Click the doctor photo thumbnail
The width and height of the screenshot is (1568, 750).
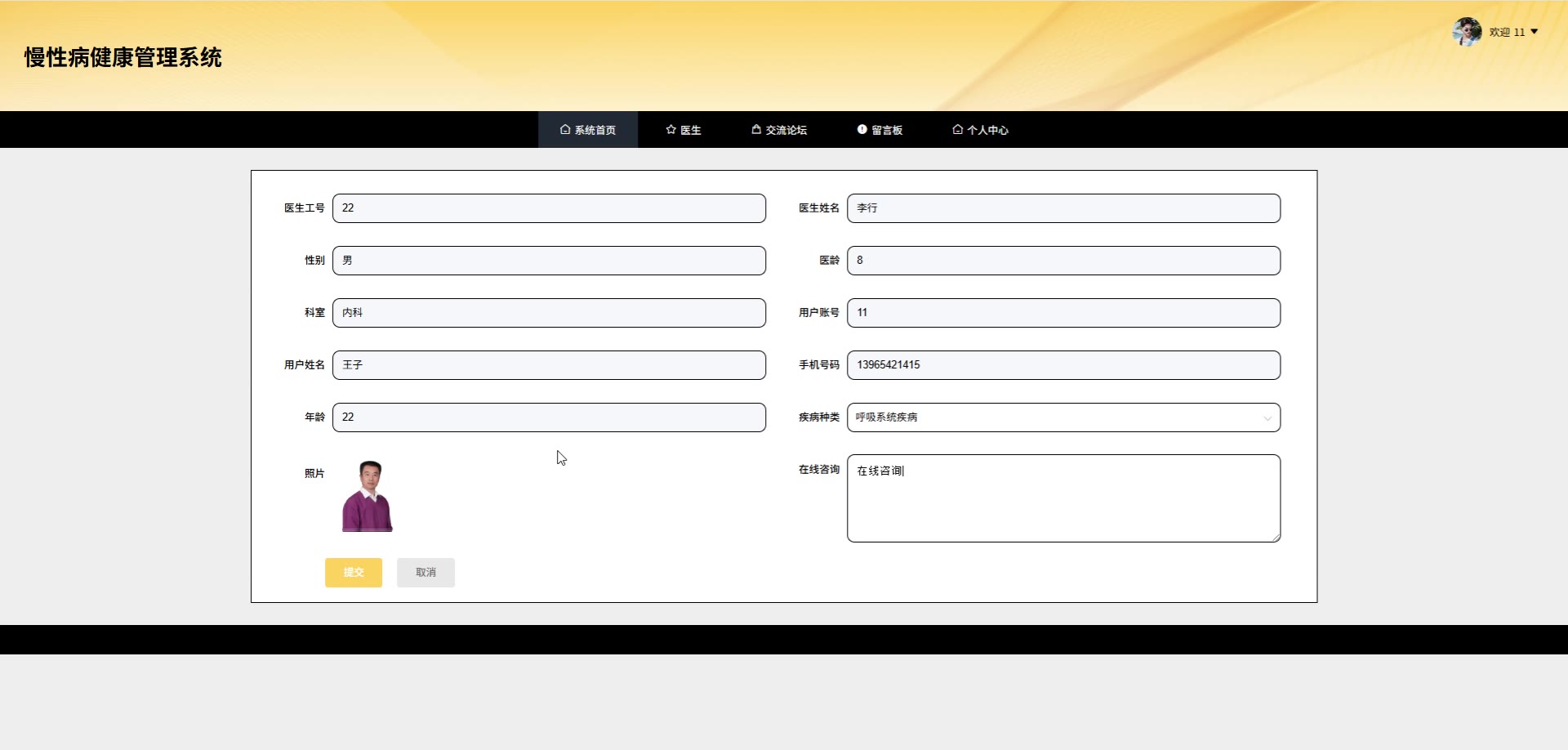[x=367, y=496]
